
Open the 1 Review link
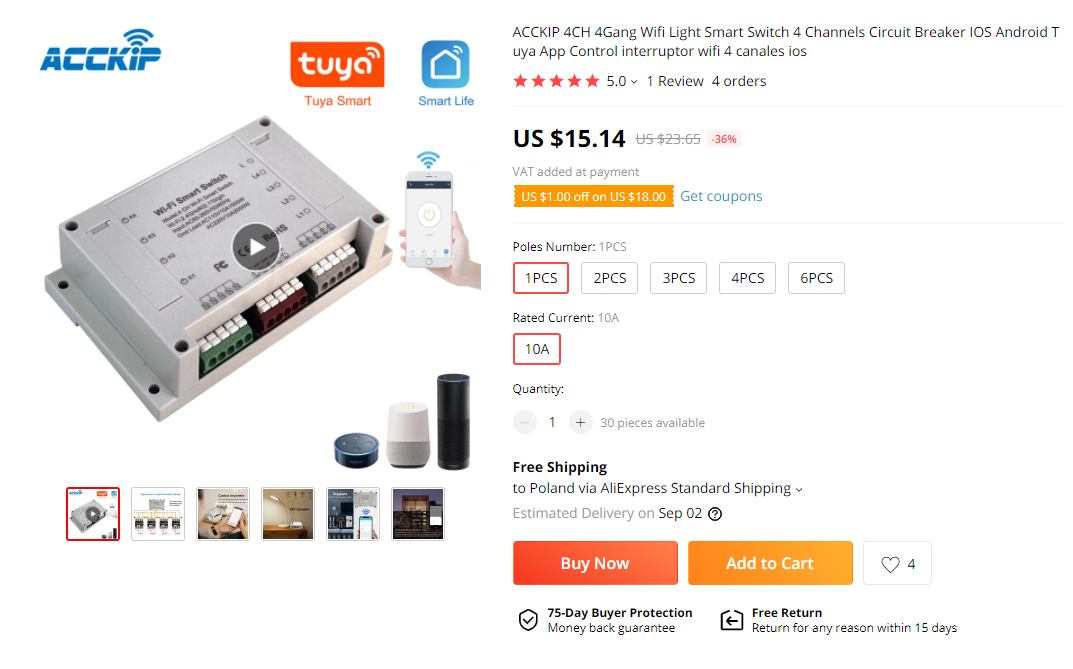pos(675,81)
